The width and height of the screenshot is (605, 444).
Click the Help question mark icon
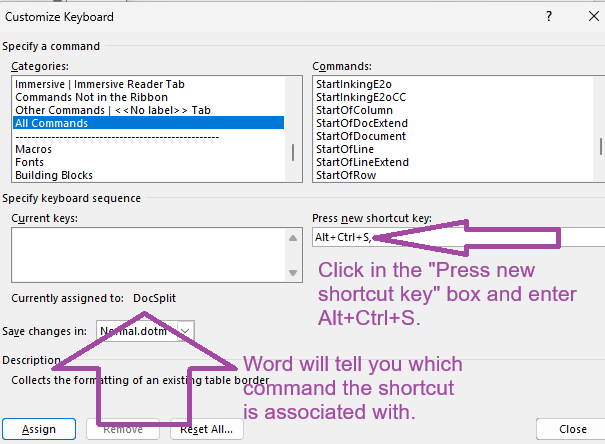(x=549, y=16)
